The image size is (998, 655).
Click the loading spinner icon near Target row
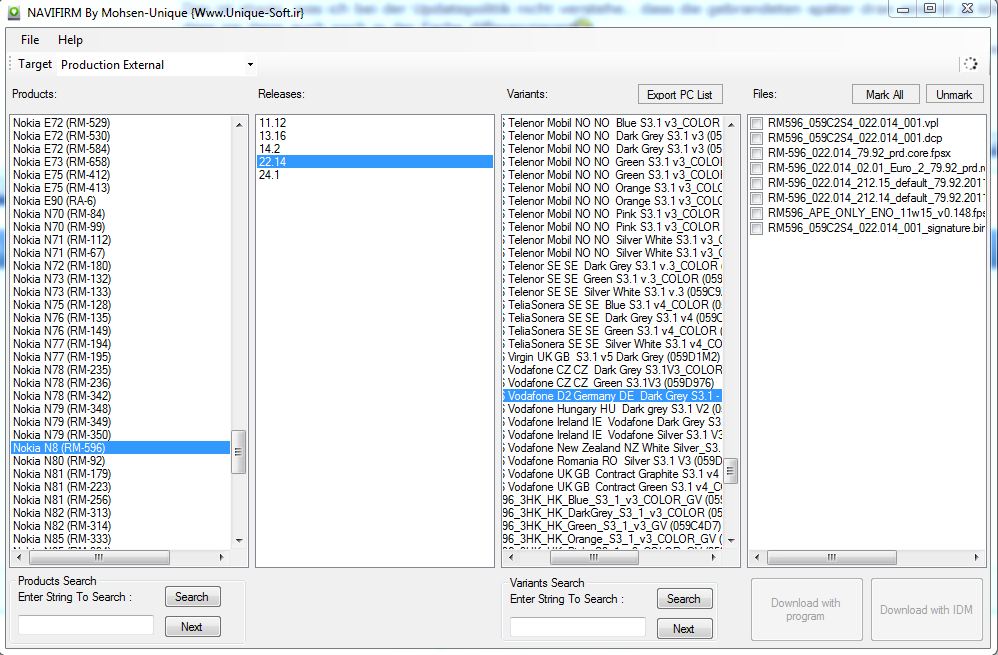(971, 64)
